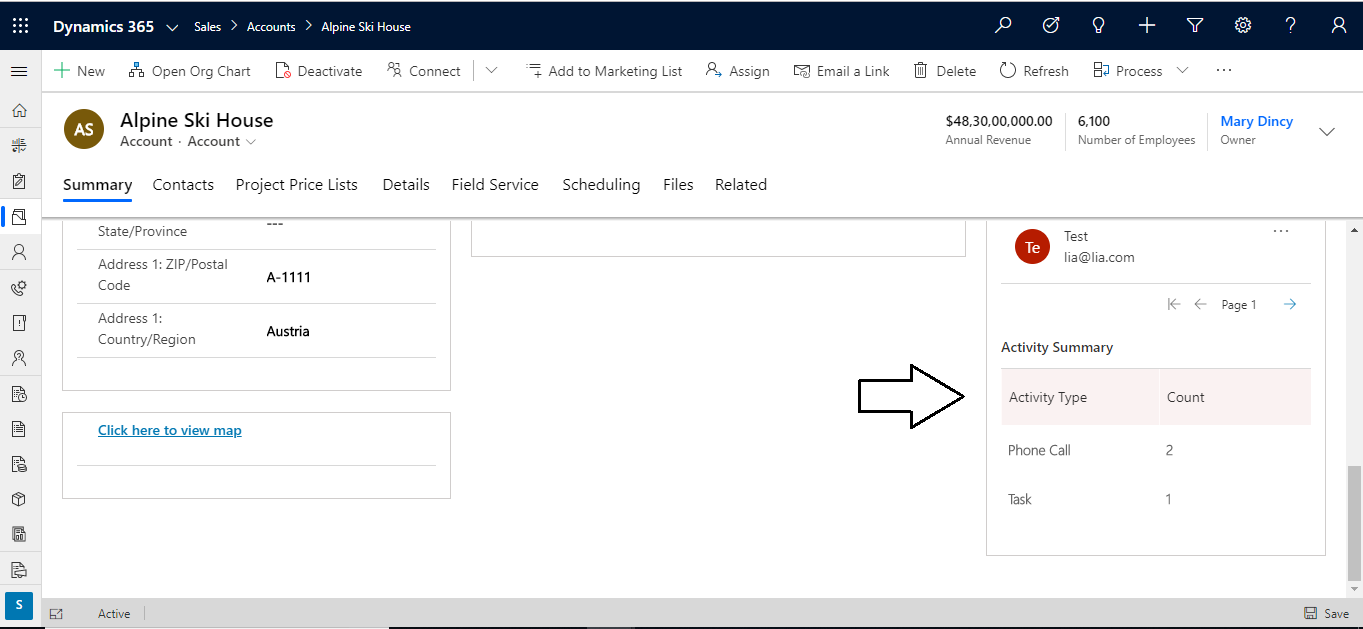The width and height of the screenshot is (1363, 629).
Task: Expand the Dynamics 365 app dropdown
Action: pos(172,27)
